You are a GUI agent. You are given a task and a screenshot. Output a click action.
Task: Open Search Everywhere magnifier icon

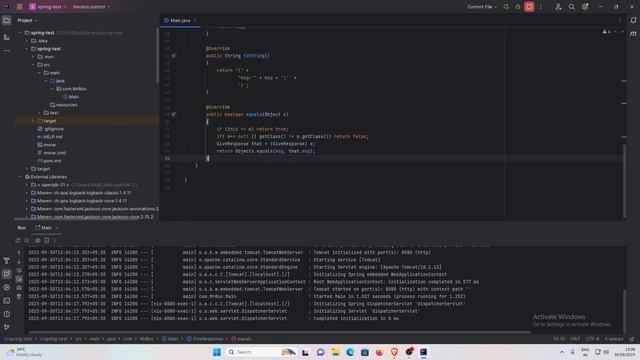click(571, 7)
